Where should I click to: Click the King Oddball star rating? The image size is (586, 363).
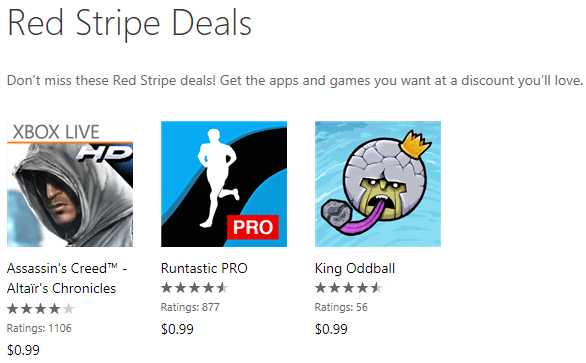[x=349, y=288]
